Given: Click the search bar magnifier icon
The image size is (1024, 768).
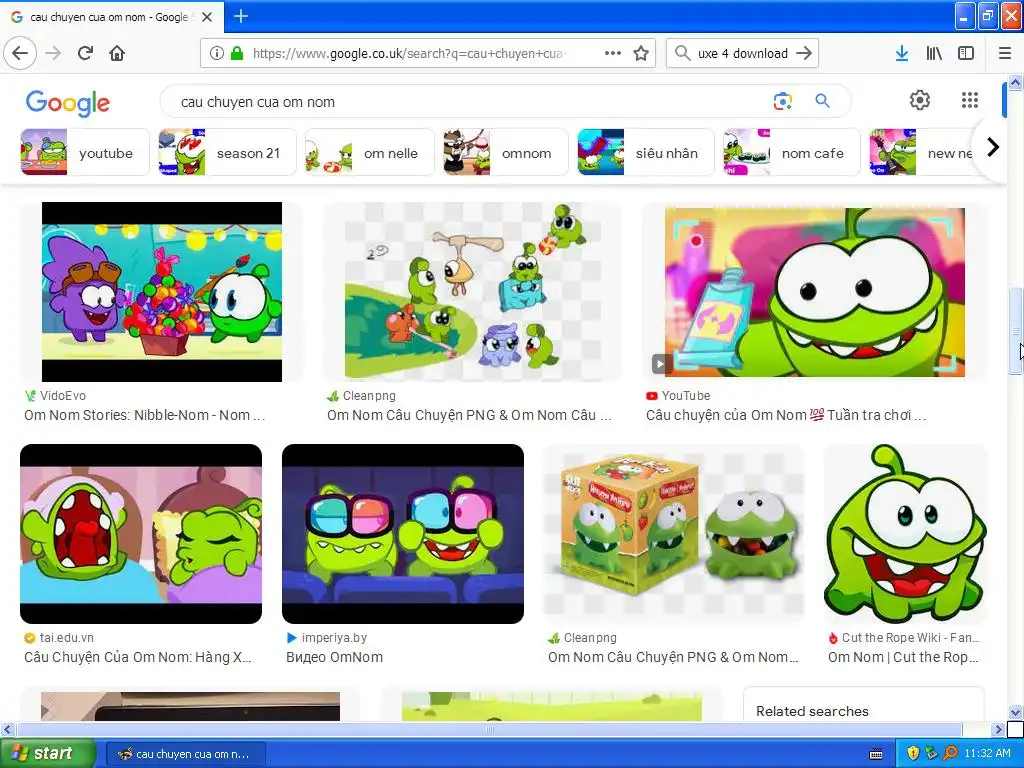Looking at the screenshot, I should pos(682,54).
